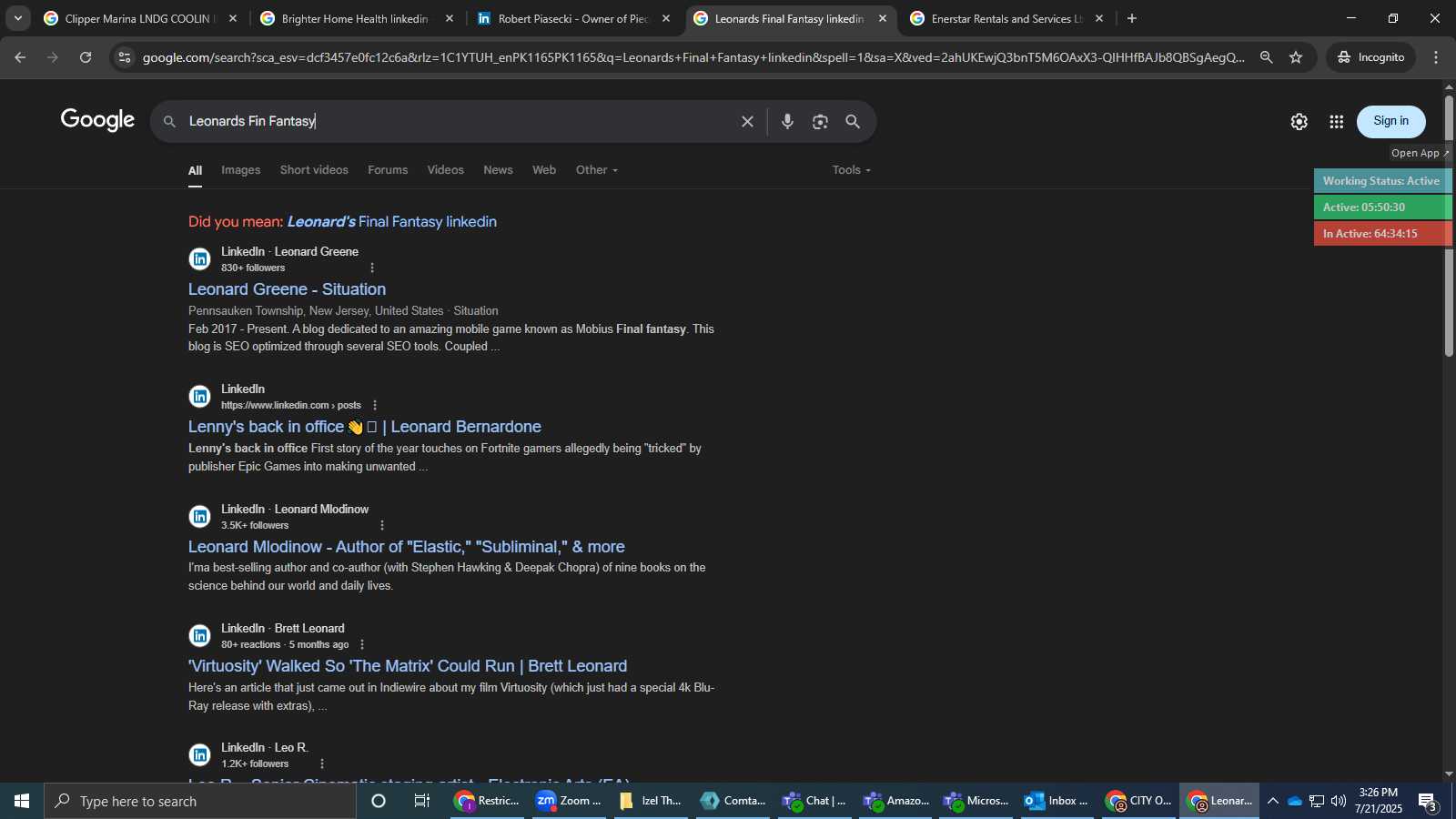This screenshot has height=819, width=1456.
Task: Open more options for Leo R. result
Action: click(322, 763)
